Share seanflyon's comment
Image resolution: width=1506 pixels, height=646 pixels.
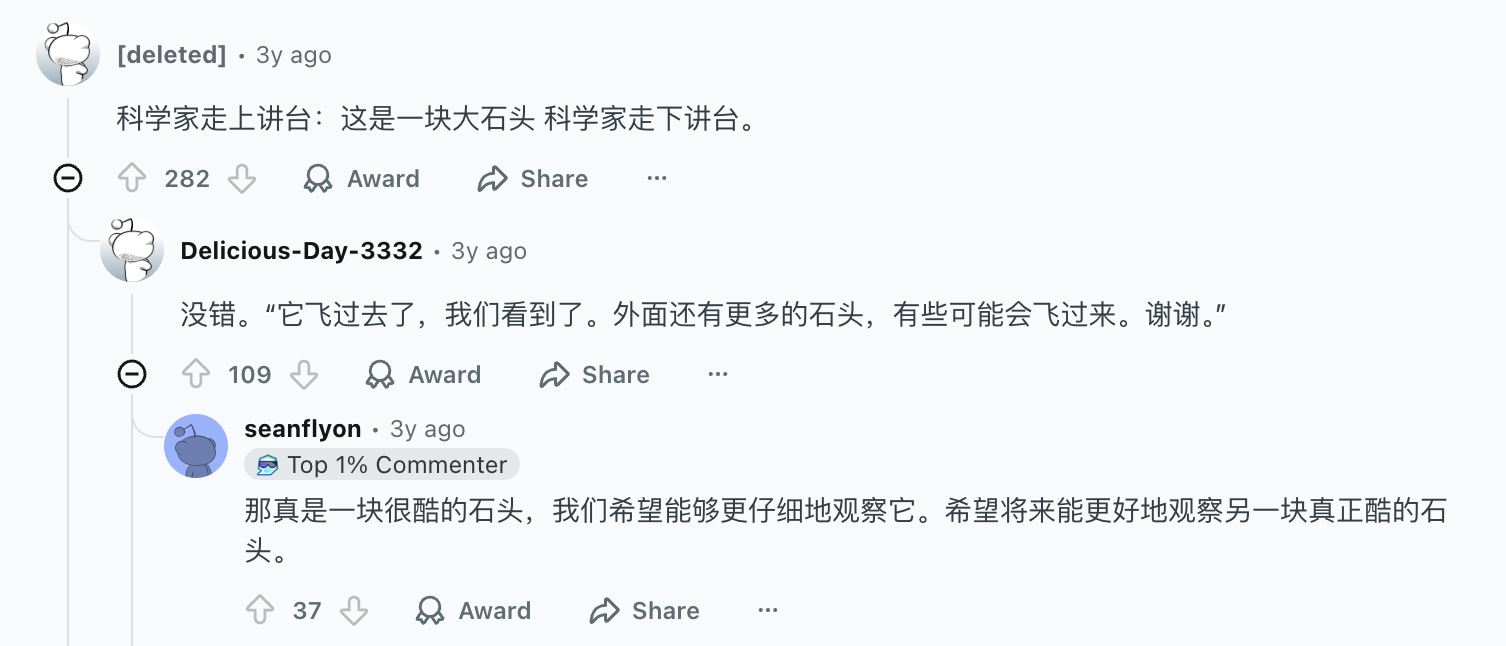point(644,611)
